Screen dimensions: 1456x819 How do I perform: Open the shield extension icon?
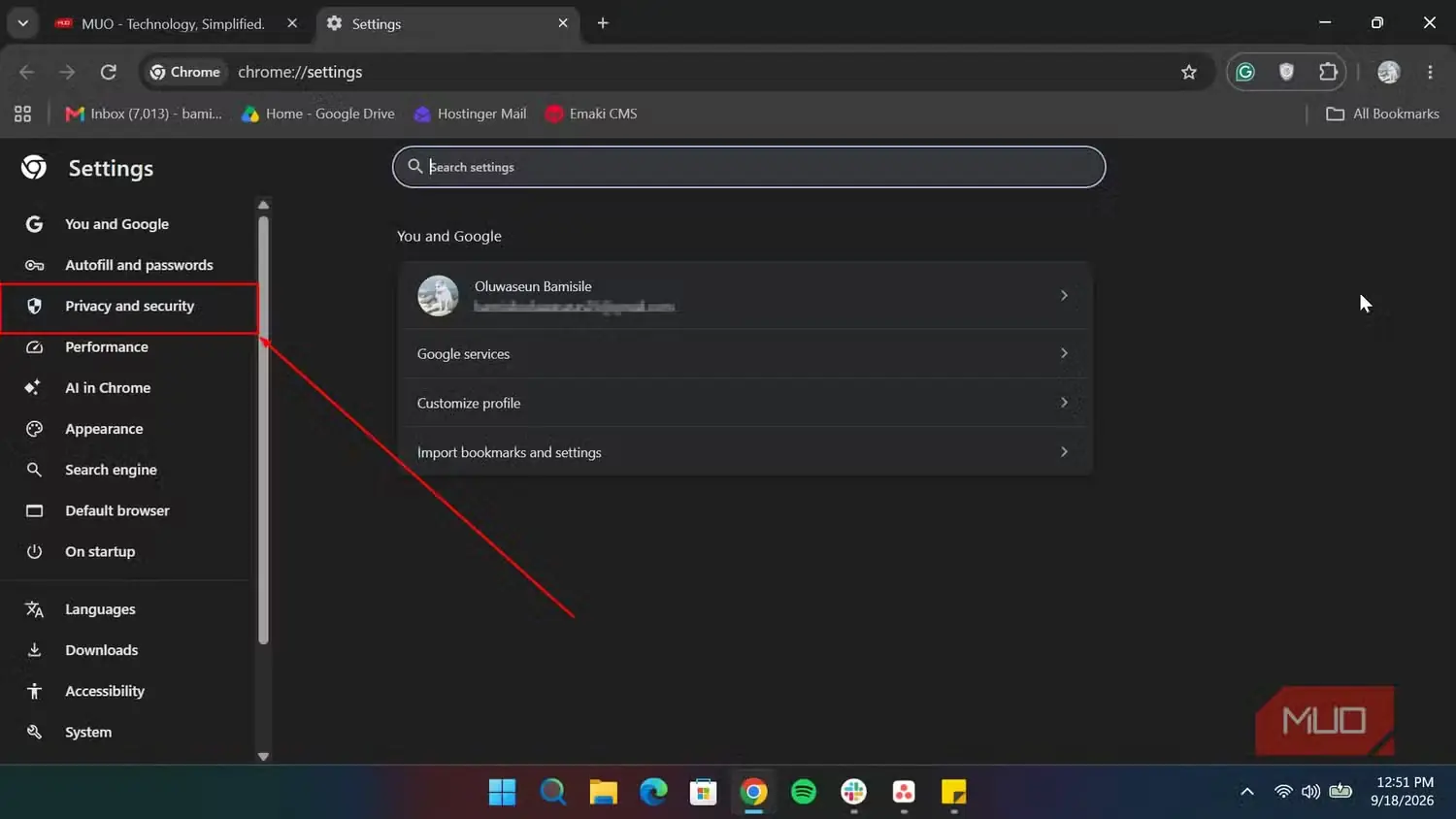tap(1286, 72)
